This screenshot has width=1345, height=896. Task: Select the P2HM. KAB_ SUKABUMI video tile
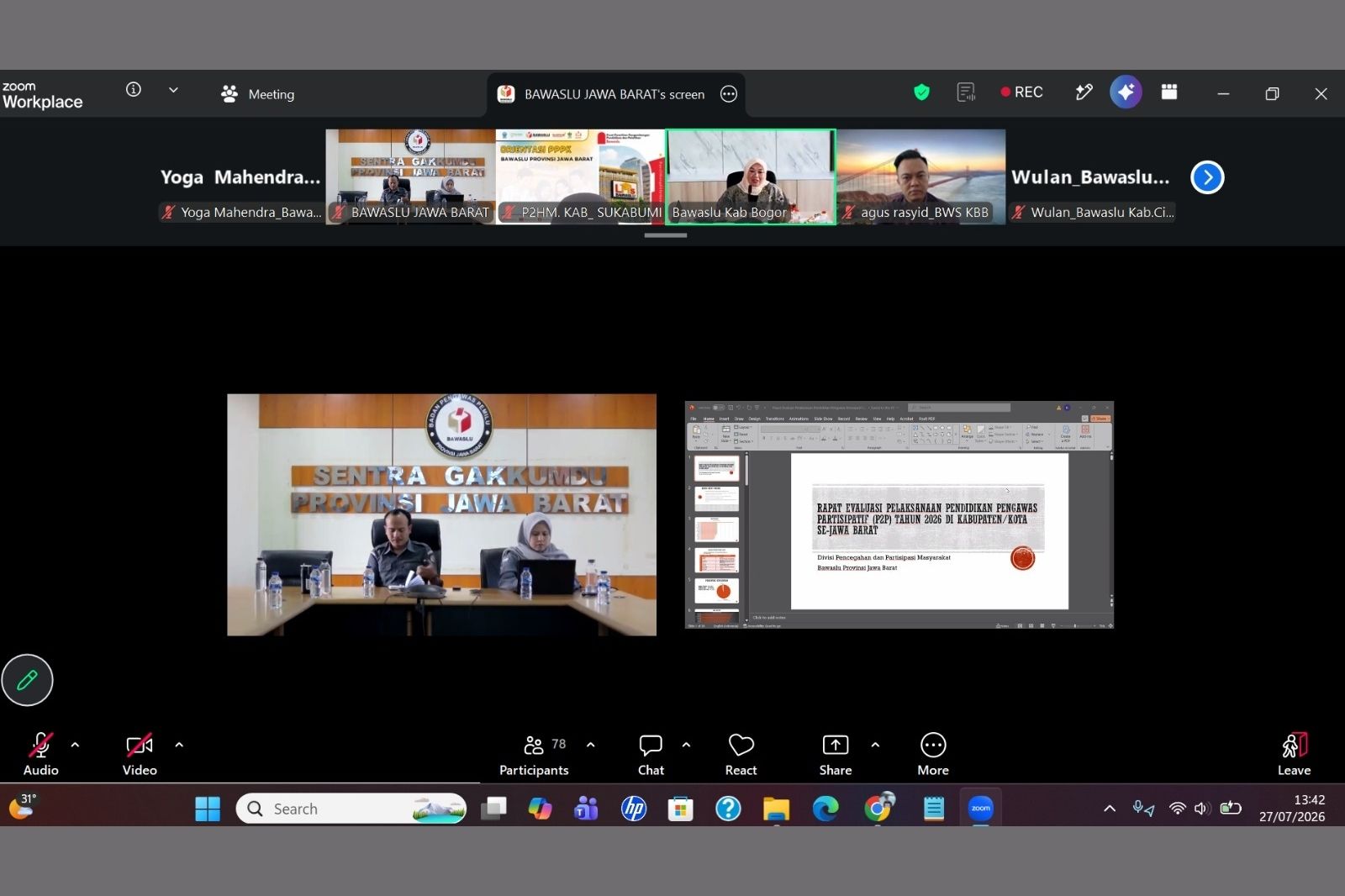(580, 177)
